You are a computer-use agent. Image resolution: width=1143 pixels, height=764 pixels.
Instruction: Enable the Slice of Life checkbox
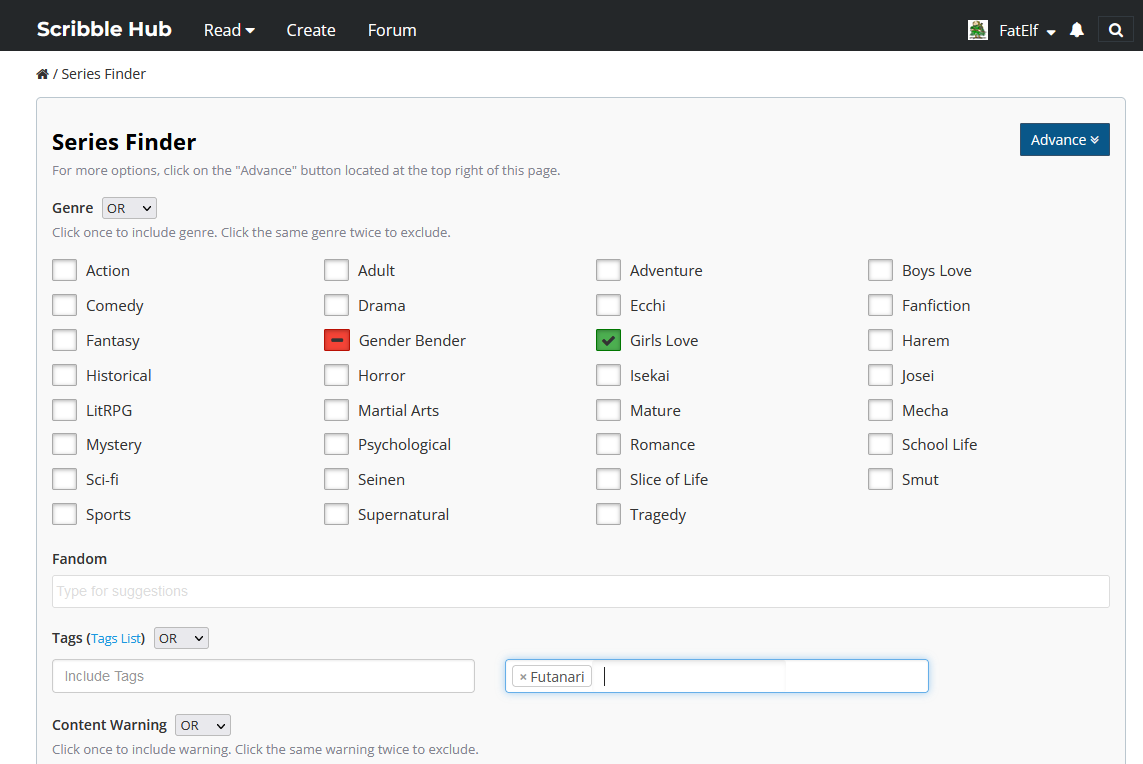click(608, 479)
